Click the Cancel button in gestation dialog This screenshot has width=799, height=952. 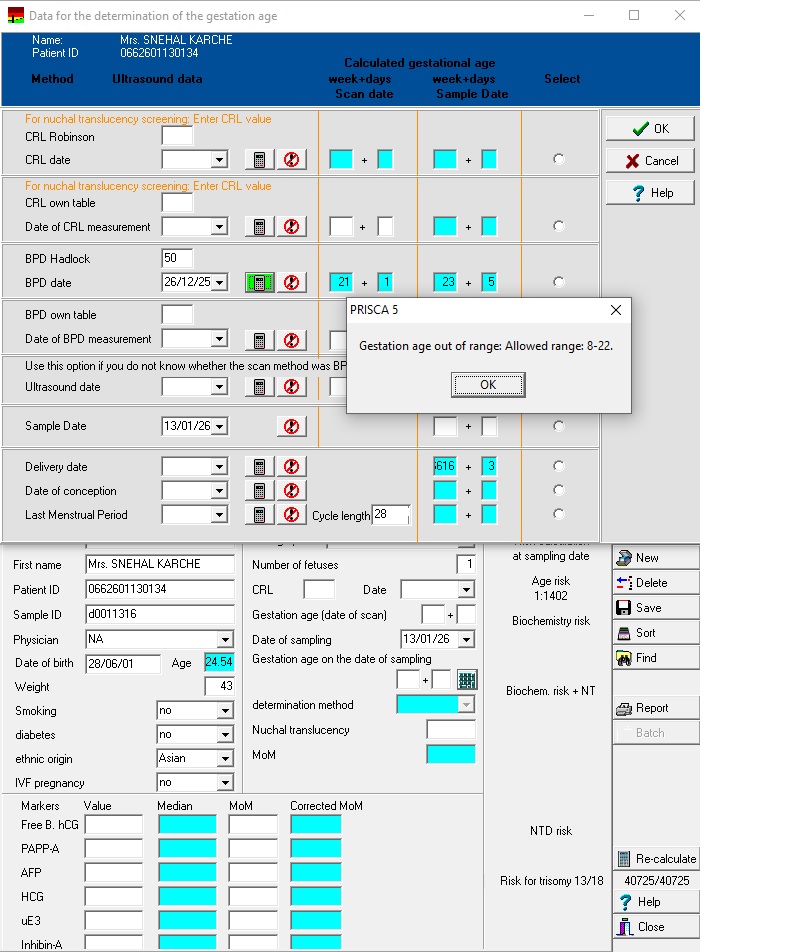click(650, 161)
